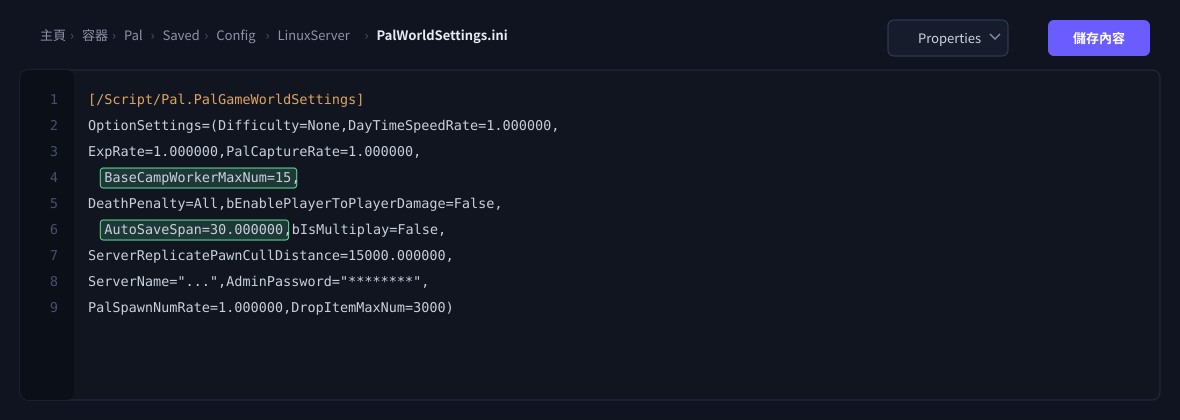Select highlighted AutoSaveSpan=30.000000 setting
The width and height of the screenshot is (1180, 420).
(x=195, y=229)
